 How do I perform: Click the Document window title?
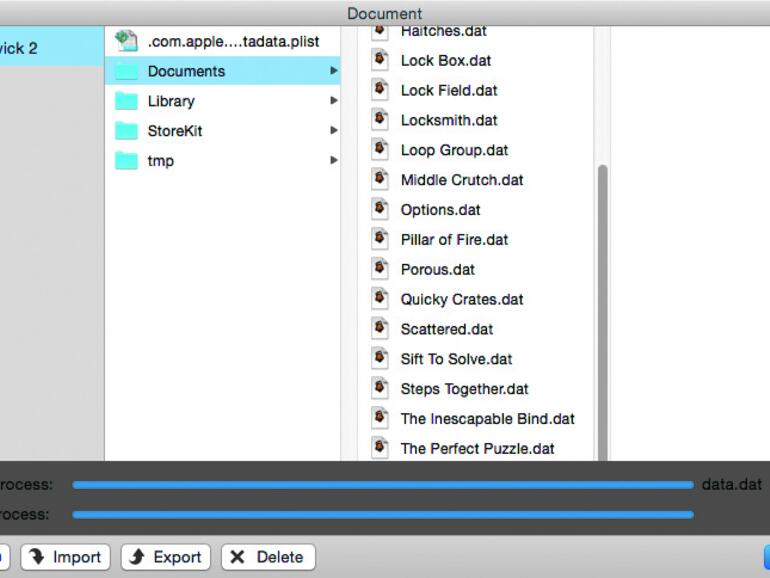point(385,13)
